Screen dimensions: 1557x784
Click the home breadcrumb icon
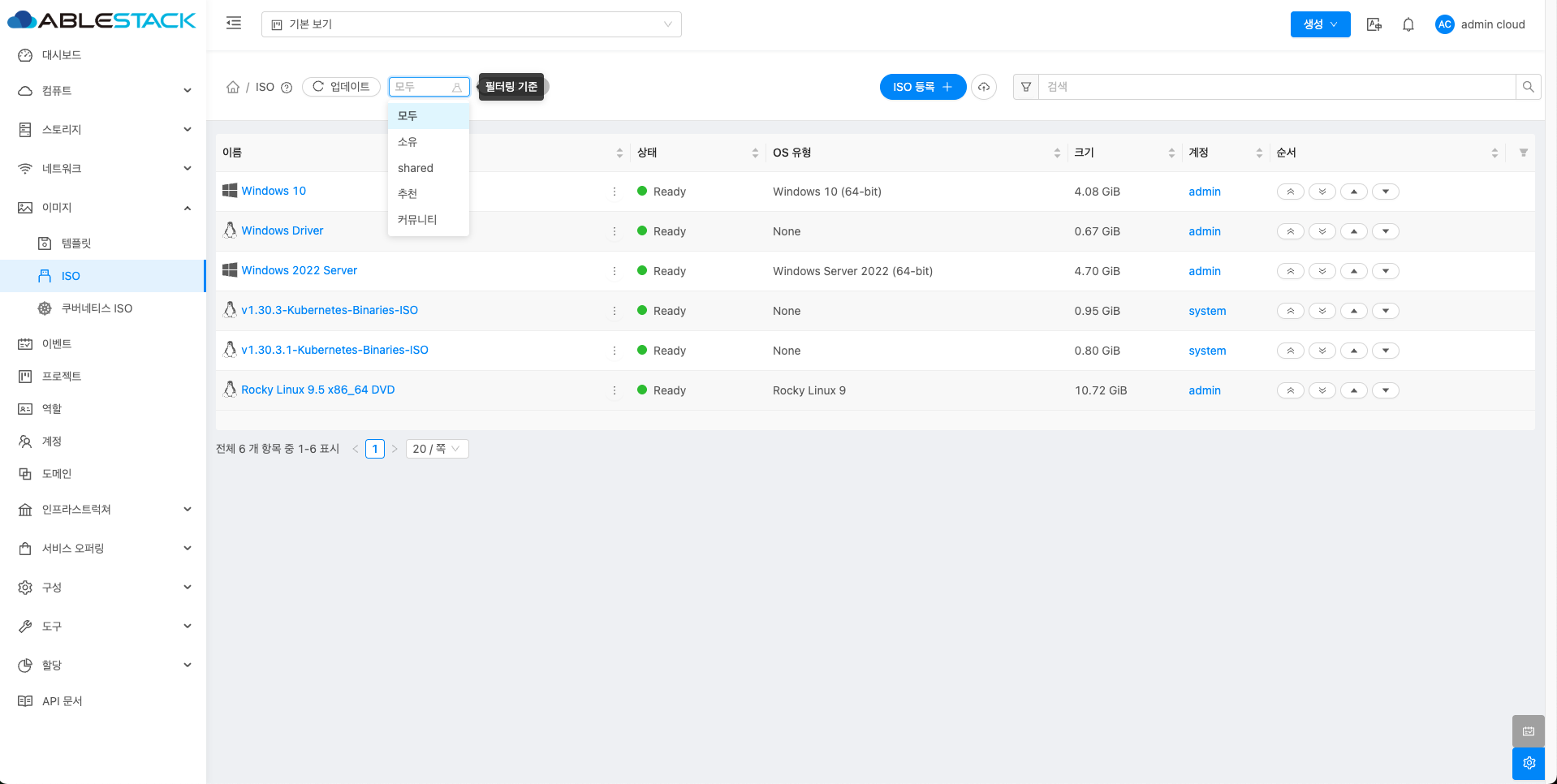pos(233,87)
